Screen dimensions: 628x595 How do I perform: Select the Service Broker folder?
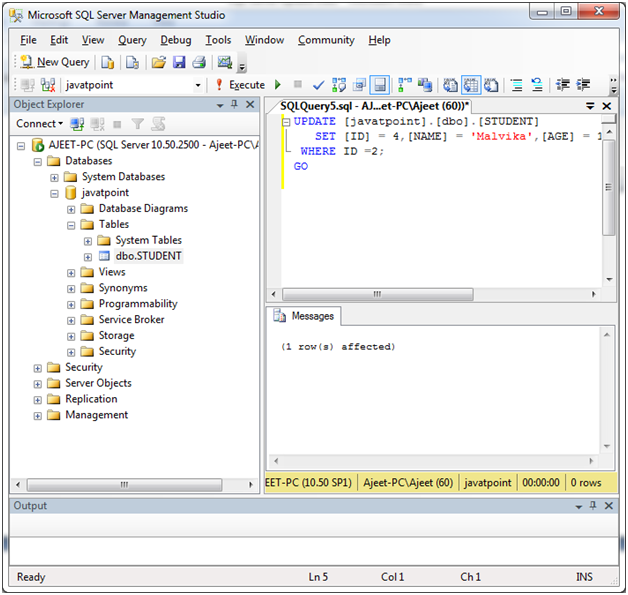point(131,320)
